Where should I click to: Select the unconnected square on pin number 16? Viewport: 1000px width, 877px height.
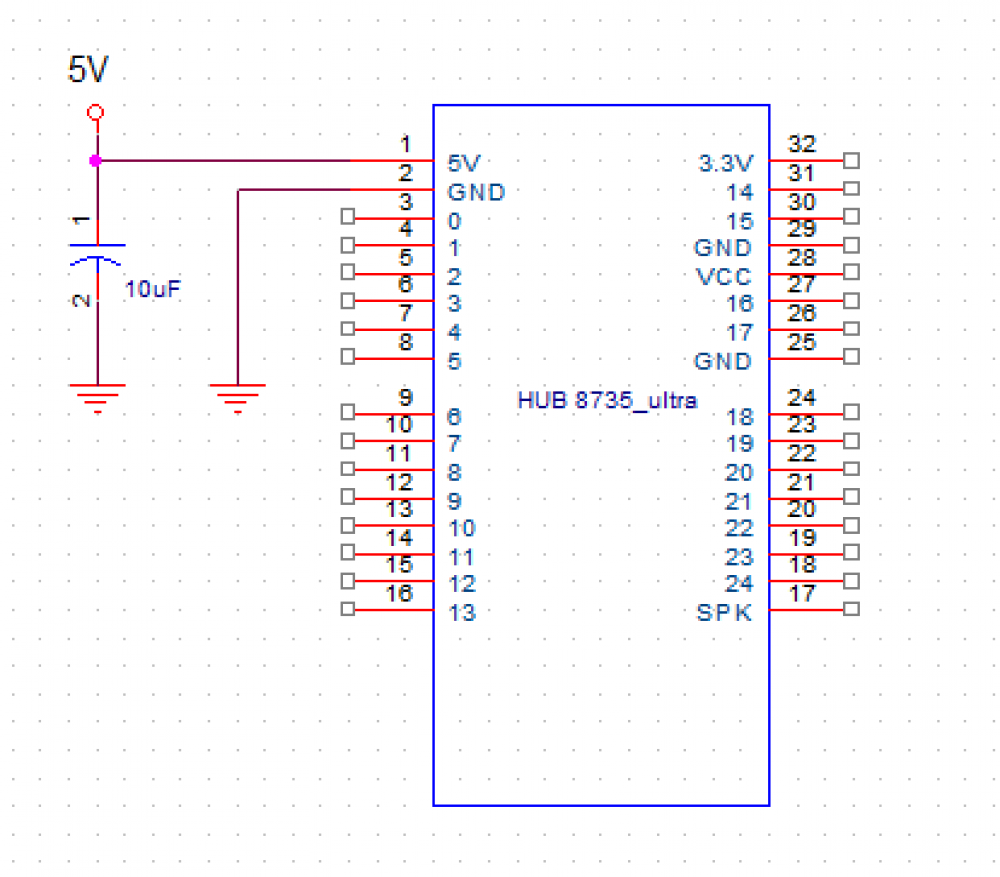347,609
